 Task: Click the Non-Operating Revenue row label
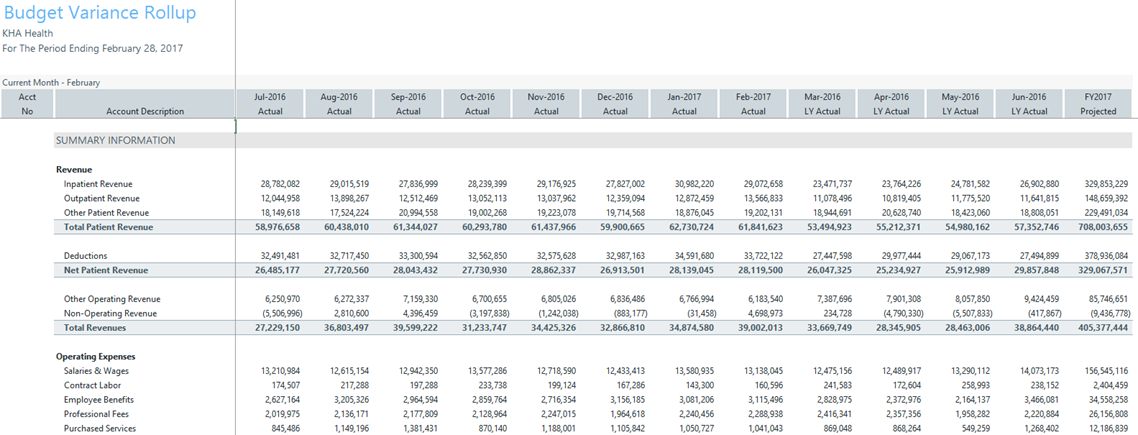point(111,313)
